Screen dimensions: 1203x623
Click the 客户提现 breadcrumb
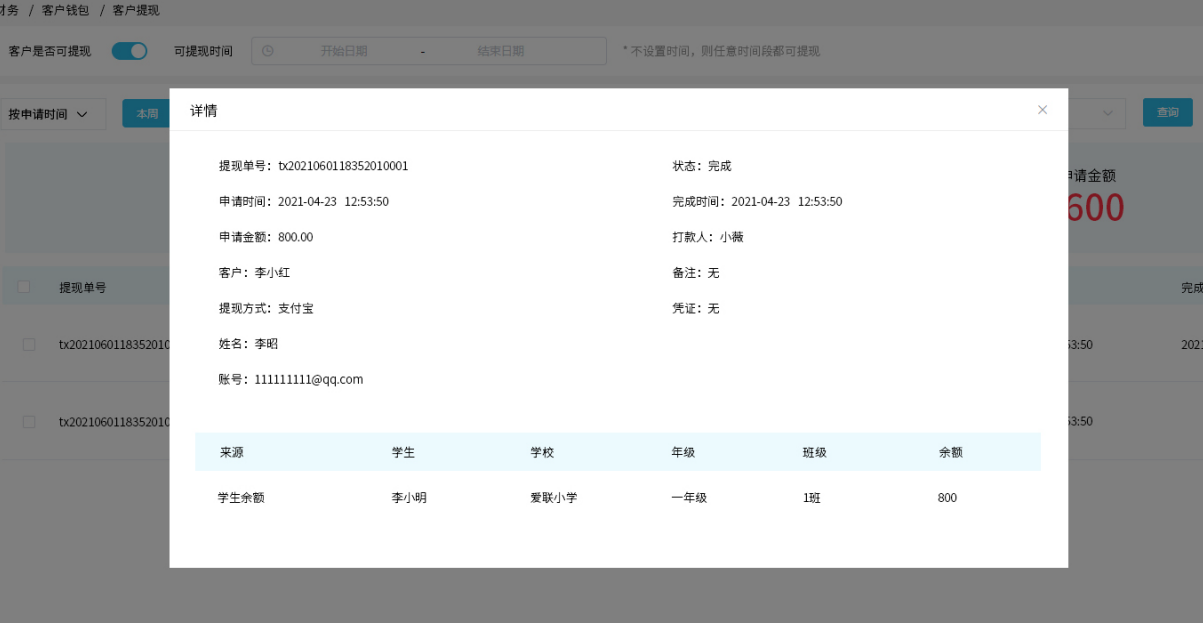[136, 10]
